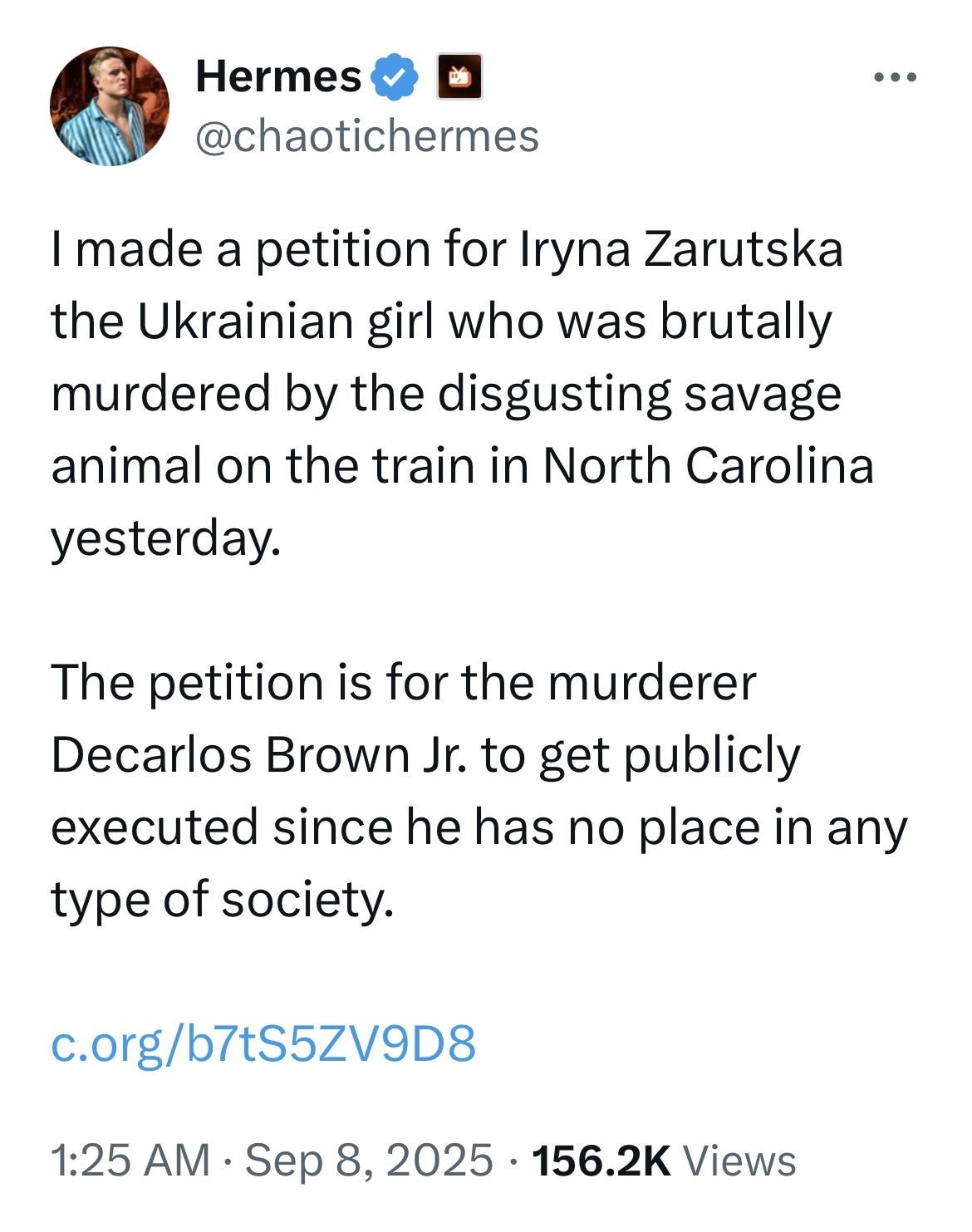The image size is (972, 1232).
Task: Click the 156.2K view count number
Action: pyautogui.click(x=602, y=1160)
